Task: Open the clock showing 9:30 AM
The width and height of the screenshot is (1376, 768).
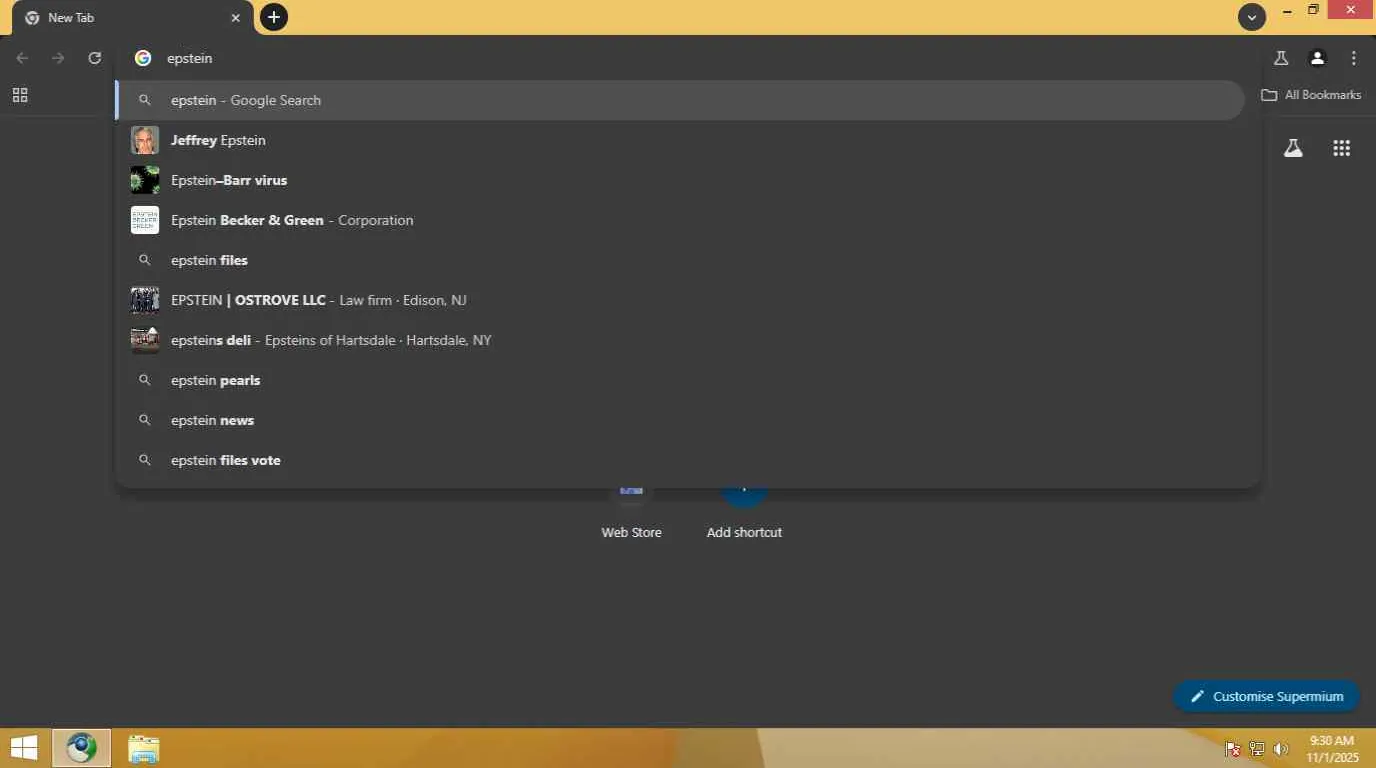Action: (1332, 749)
